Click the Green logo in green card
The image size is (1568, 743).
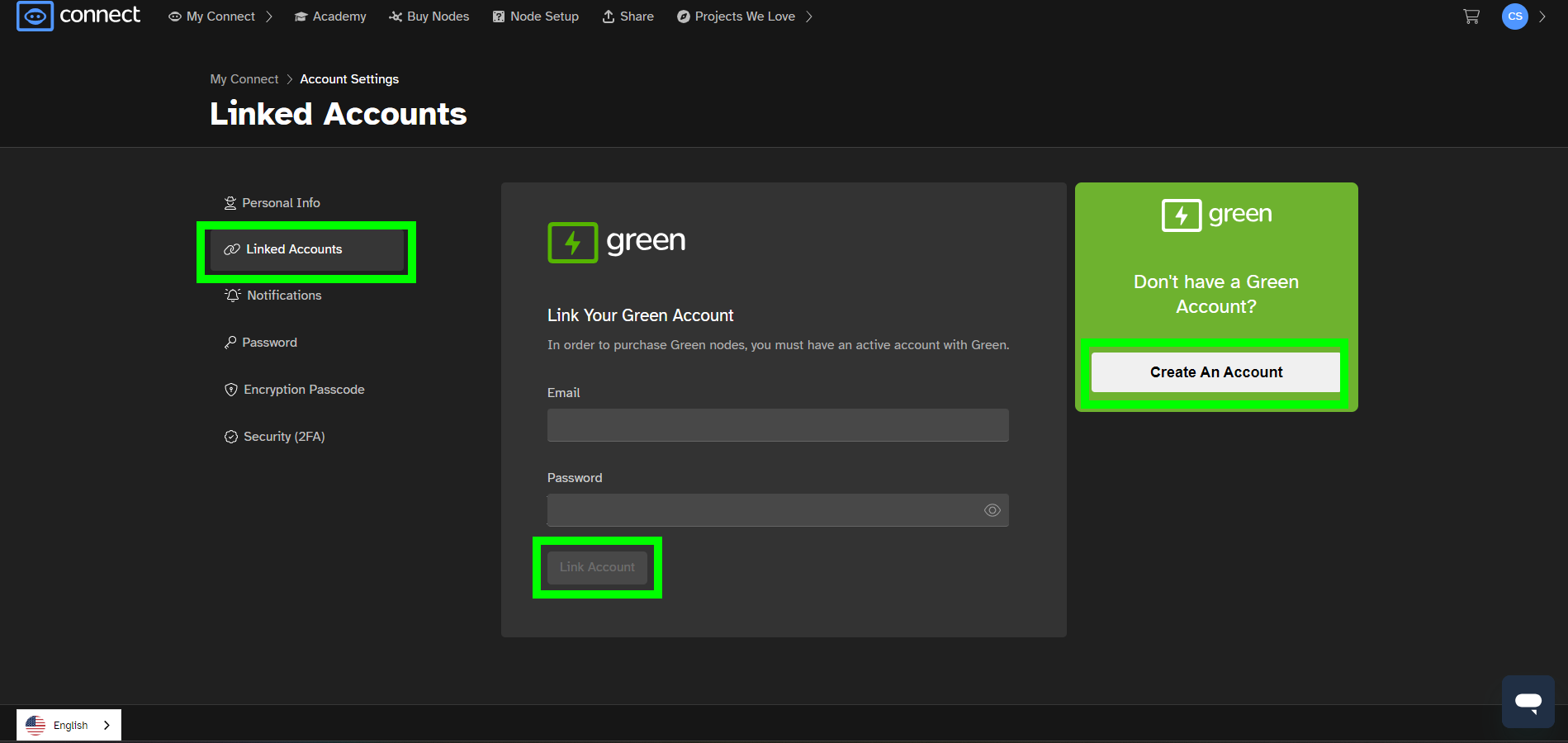coord(1216,215)
